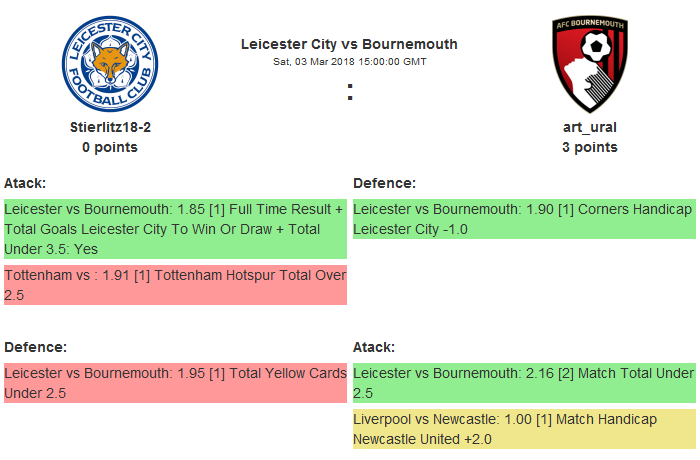This screenshot has height=460, width=700.
Task: Open the Stierlitz18-2 player profile name
Action: (x=110, y=127)
